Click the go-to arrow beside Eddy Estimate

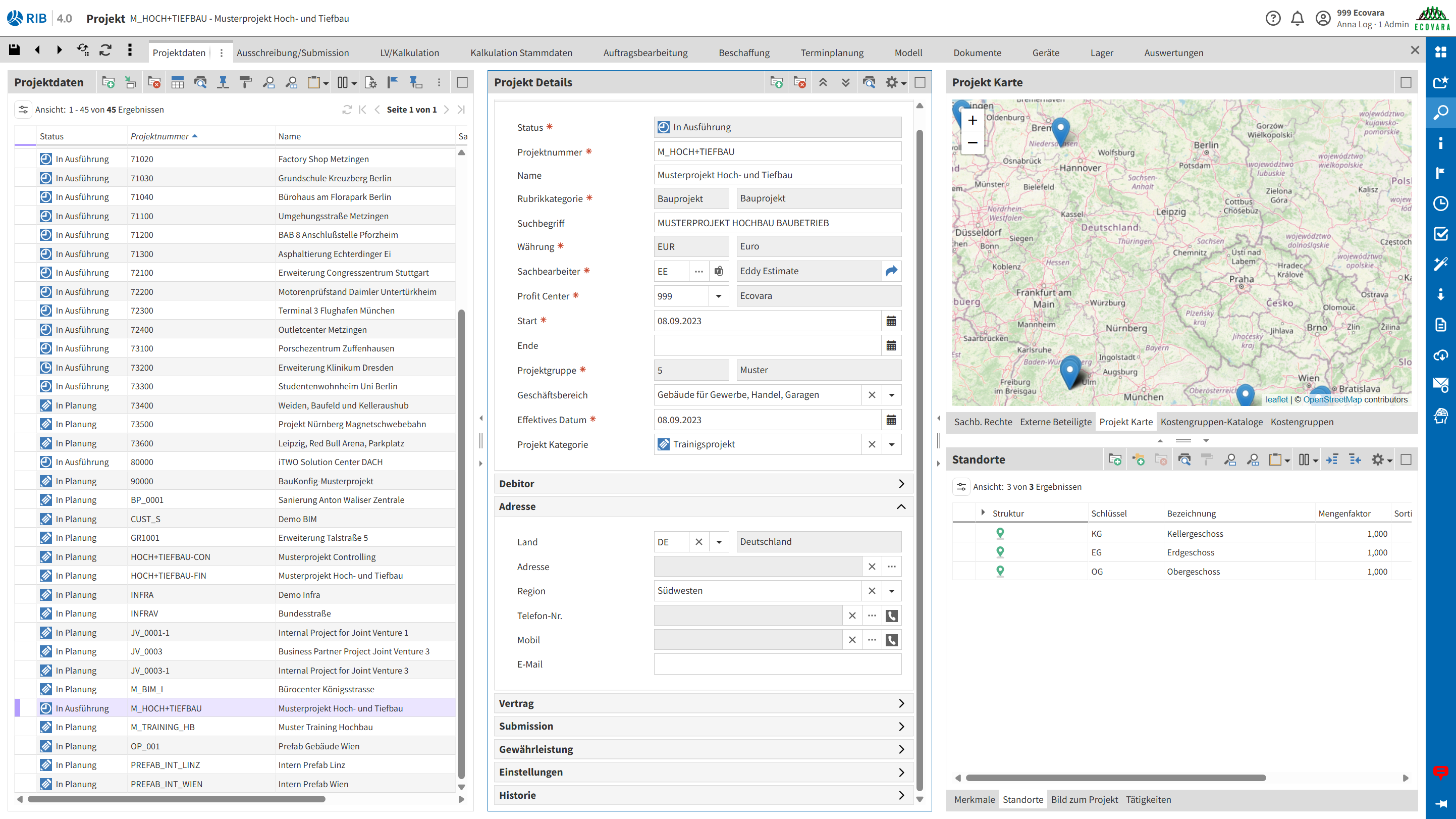tap(891, 271)
